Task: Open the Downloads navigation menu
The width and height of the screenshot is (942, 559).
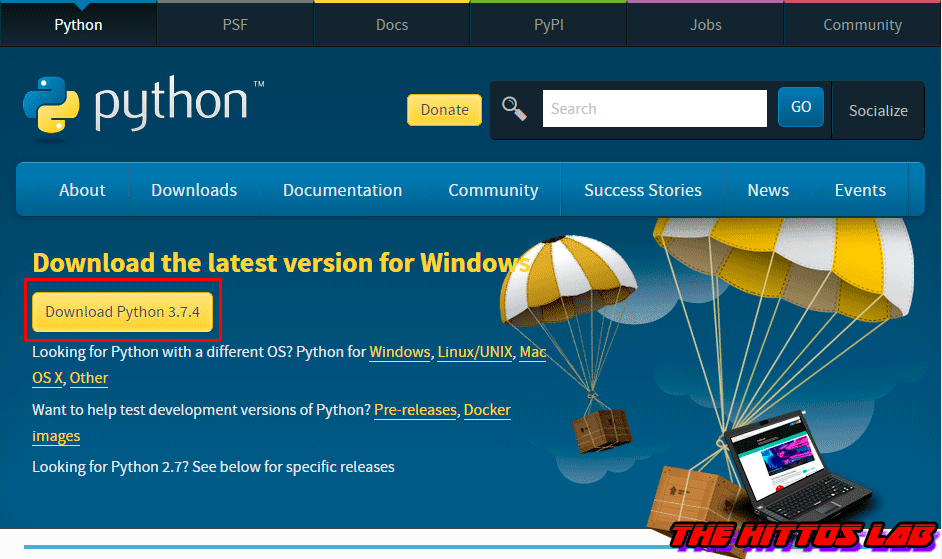Action: click(194, 190)
